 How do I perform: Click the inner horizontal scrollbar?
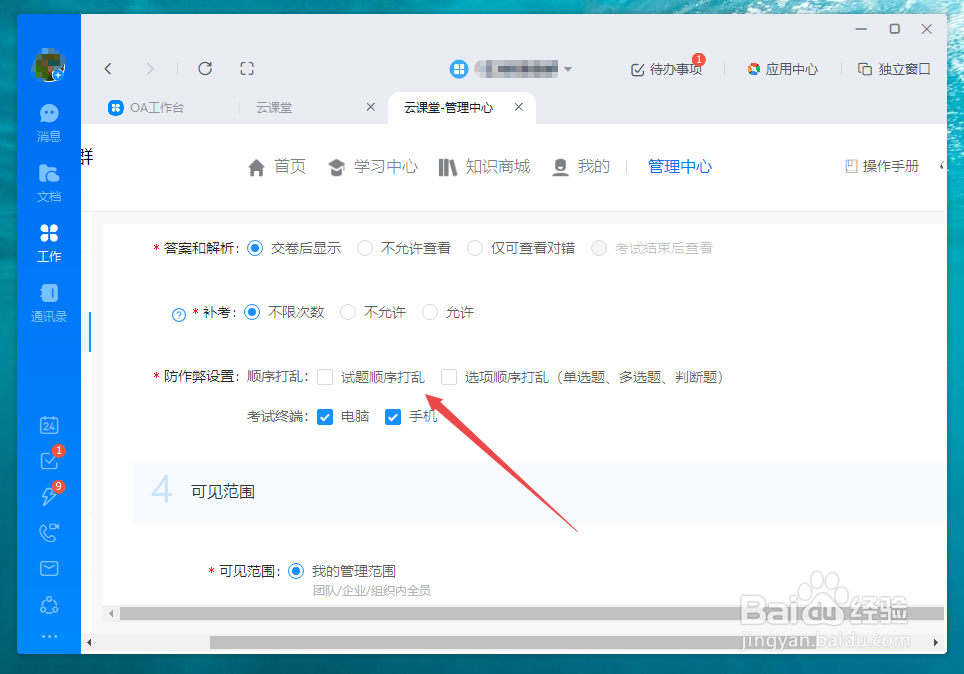(532, 613)
